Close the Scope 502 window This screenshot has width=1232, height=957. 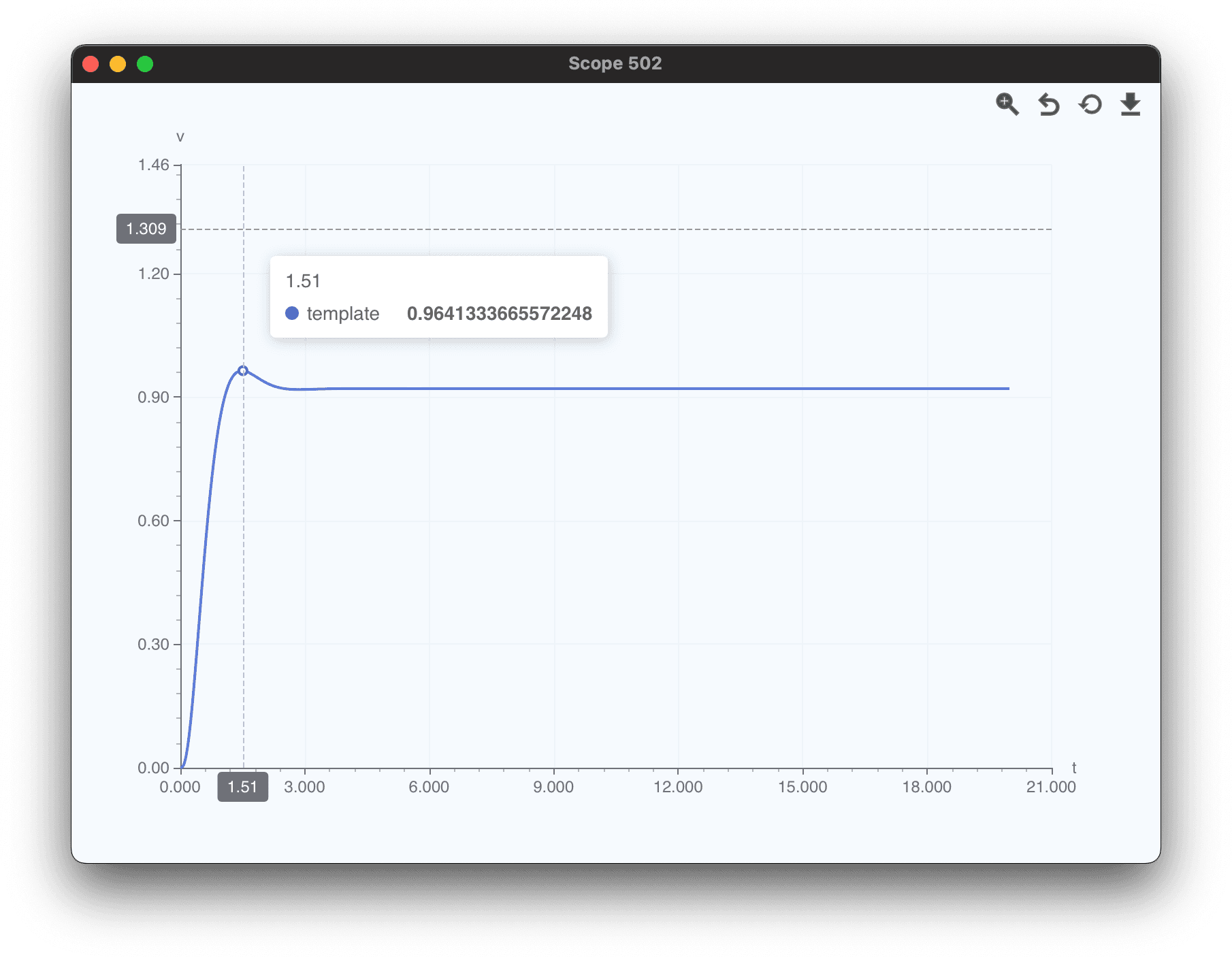click(x=91, y=64)
